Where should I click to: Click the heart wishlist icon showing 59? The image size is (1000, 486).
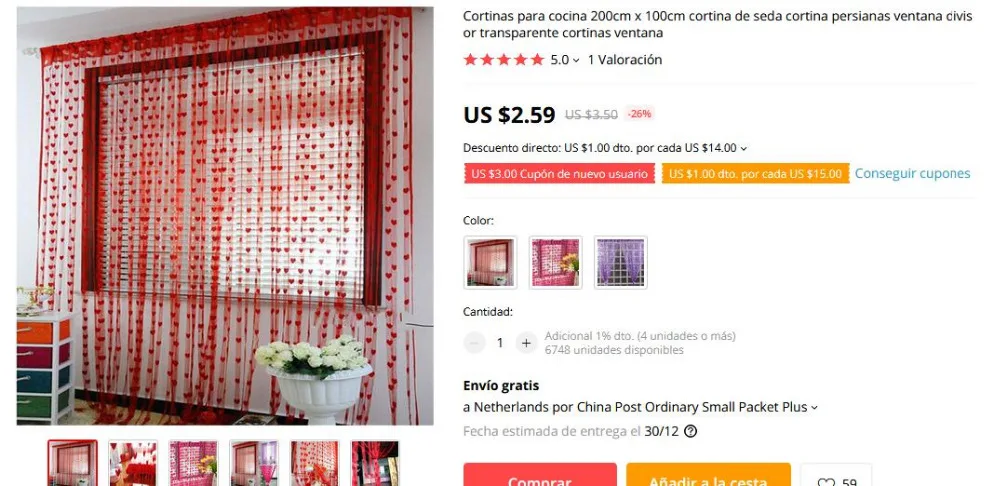pos(835,476)
